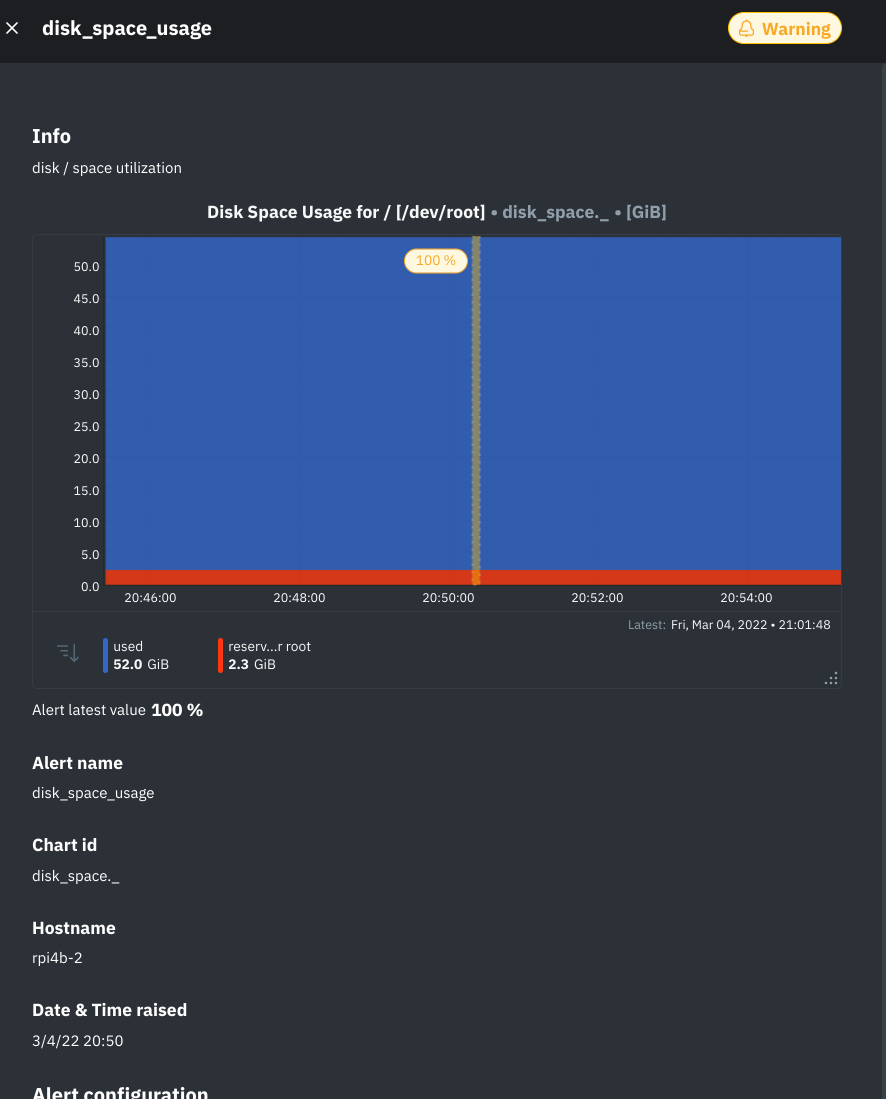
Task: Select hostname 'rpi4b-2'
Action: tap(56, 957)
